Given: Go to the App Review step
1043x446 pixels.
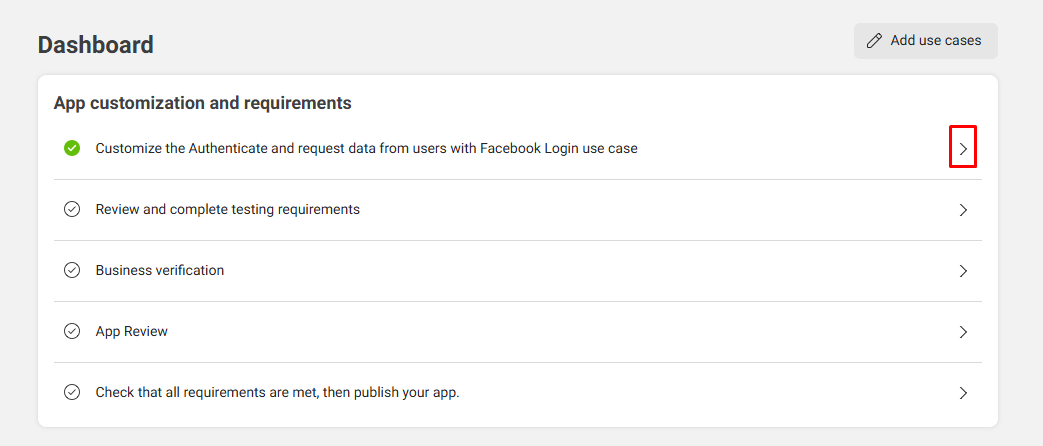Looking at the screenshot, I should pos(132,331).
